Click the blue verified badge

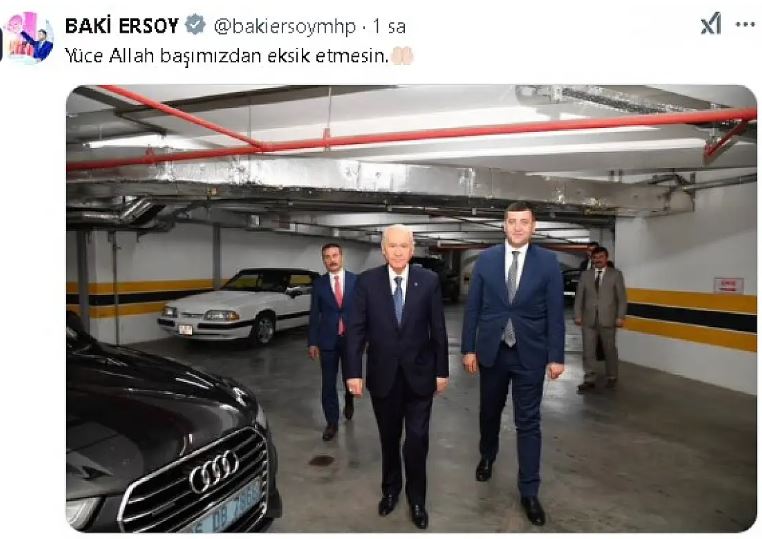click(195, 25)
